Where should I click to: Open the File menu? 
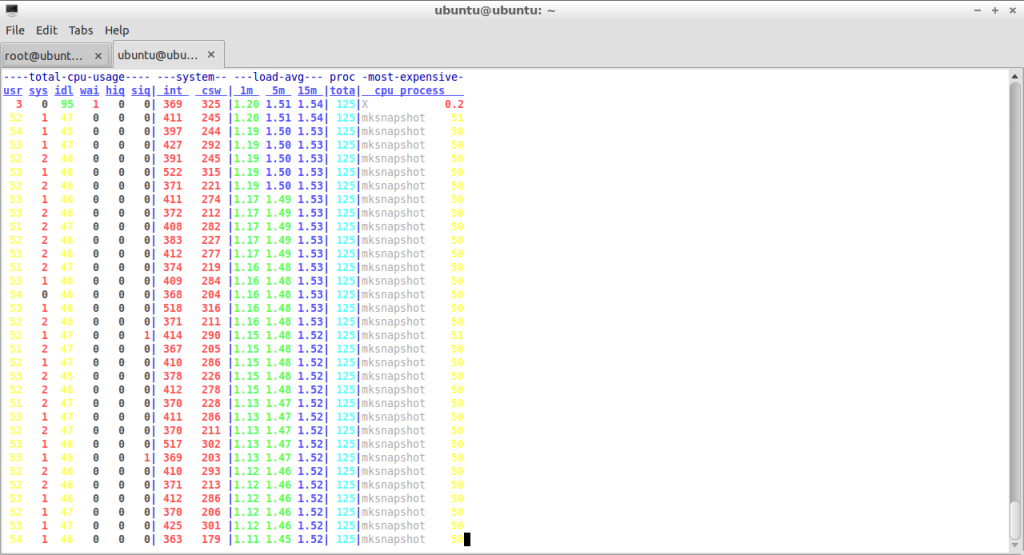coord(15,30)
